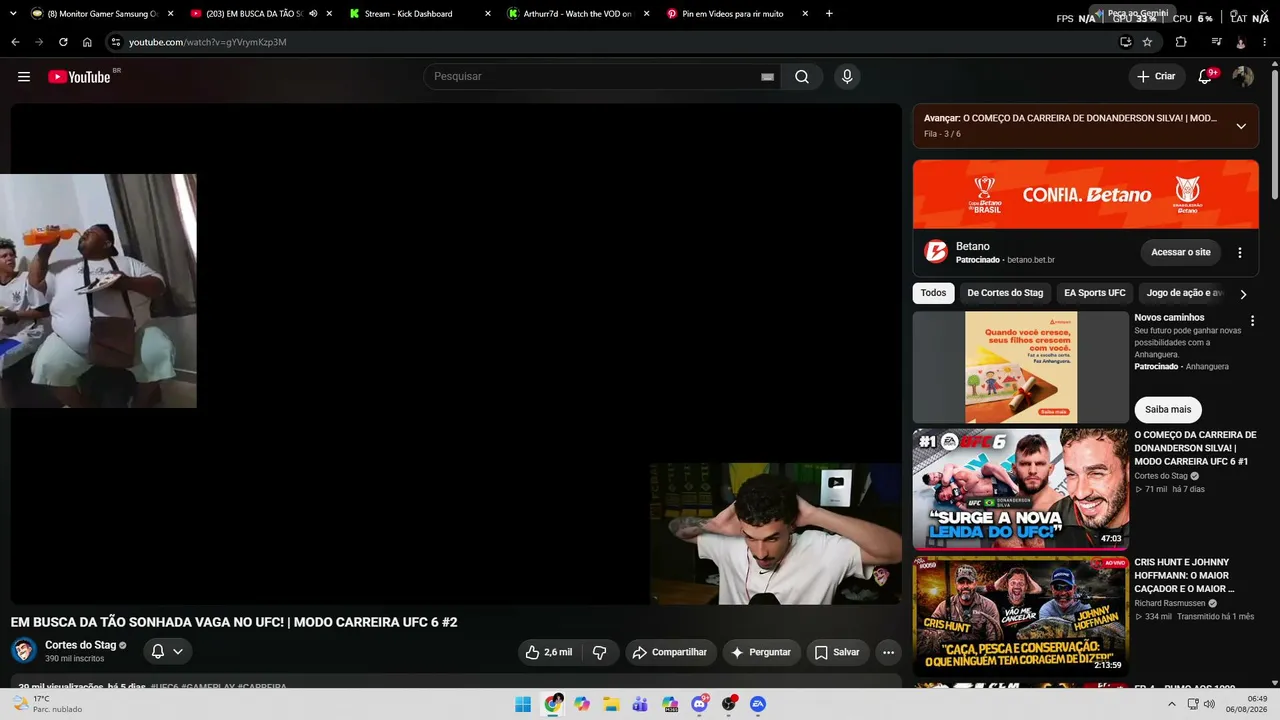
Task: Open OBS Studio from the taskbar
Action: point(729,704)
